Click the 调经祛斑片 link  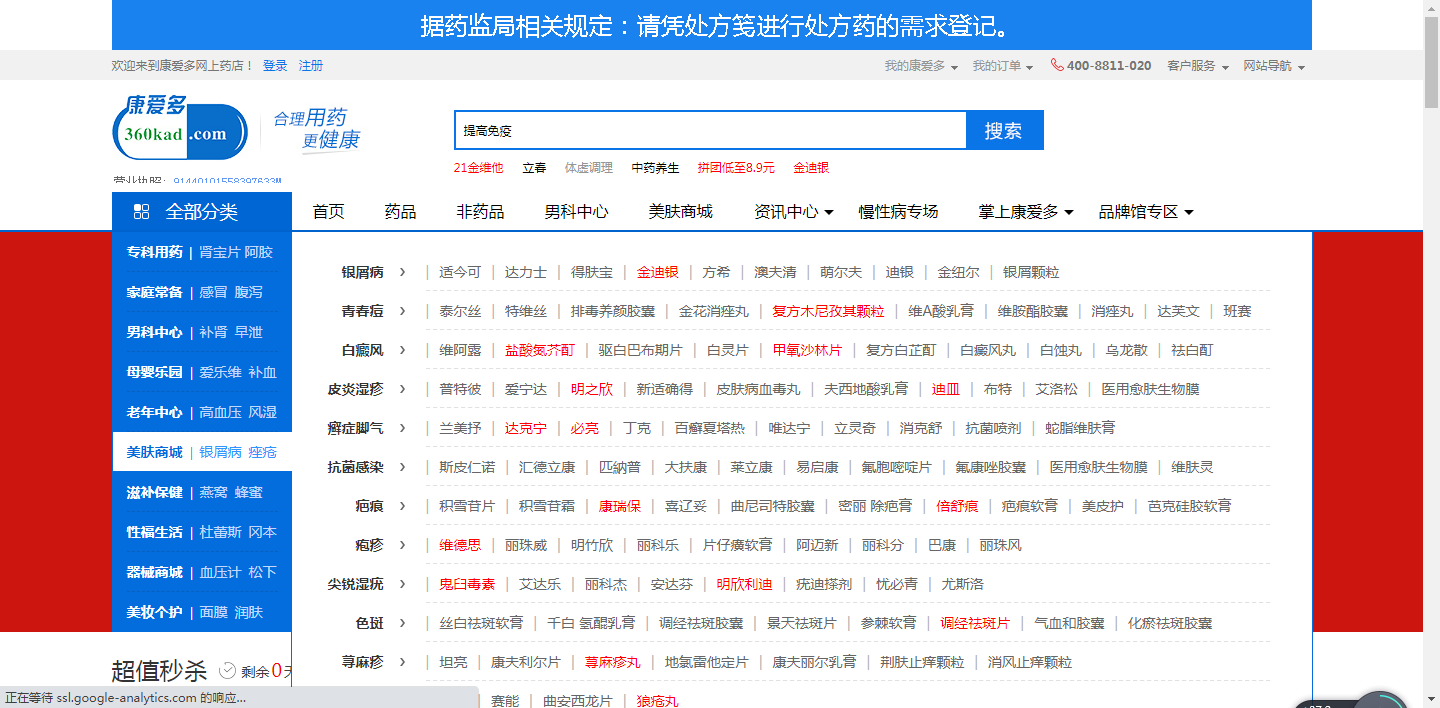pyautogui.click(x=975, y=623)
